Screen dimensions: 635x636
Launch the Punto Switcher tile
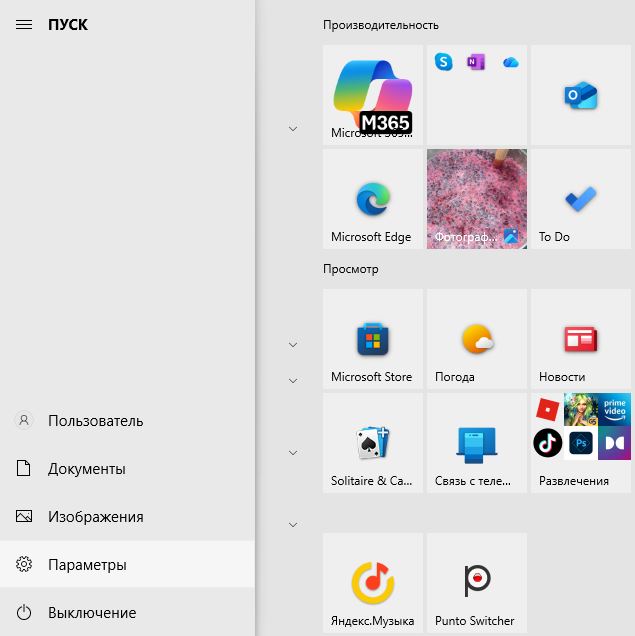click(477, 583)
